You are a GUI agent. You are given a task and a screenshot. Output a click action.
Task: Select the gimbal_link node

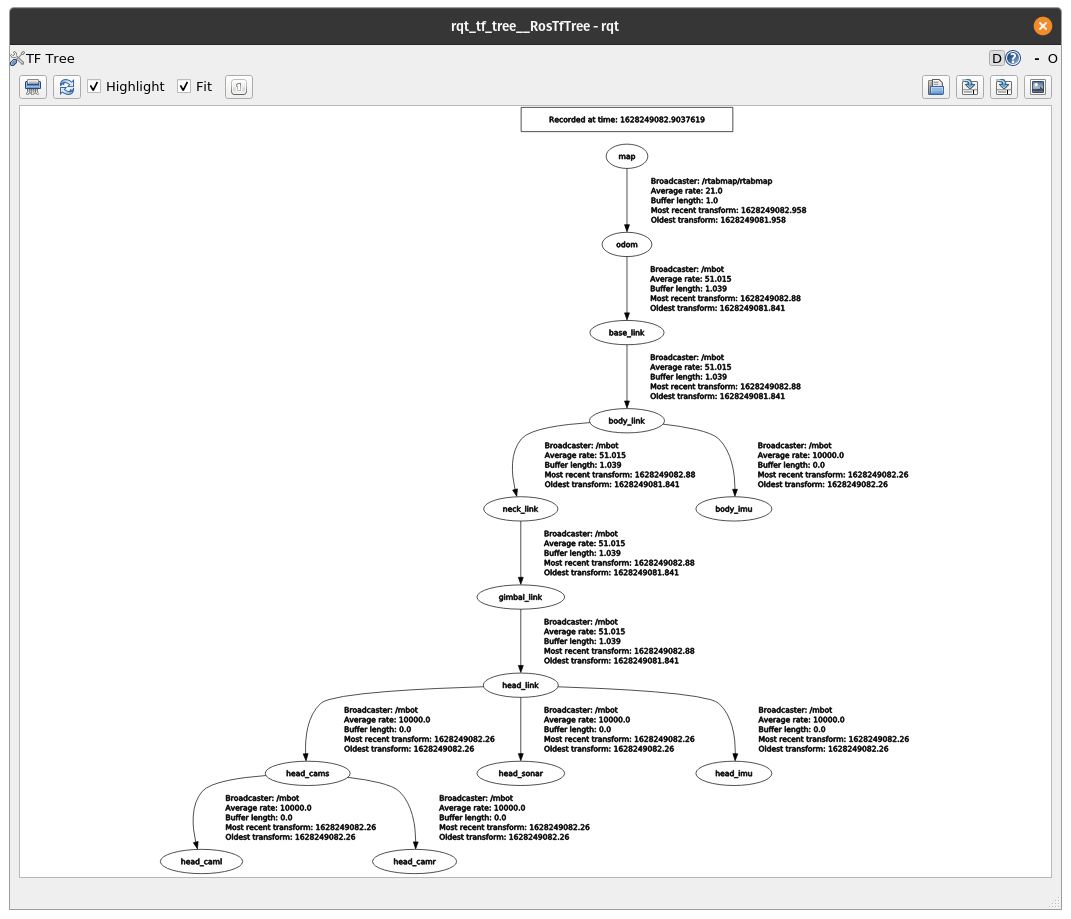pyautogui.click(x=520, y=597)
